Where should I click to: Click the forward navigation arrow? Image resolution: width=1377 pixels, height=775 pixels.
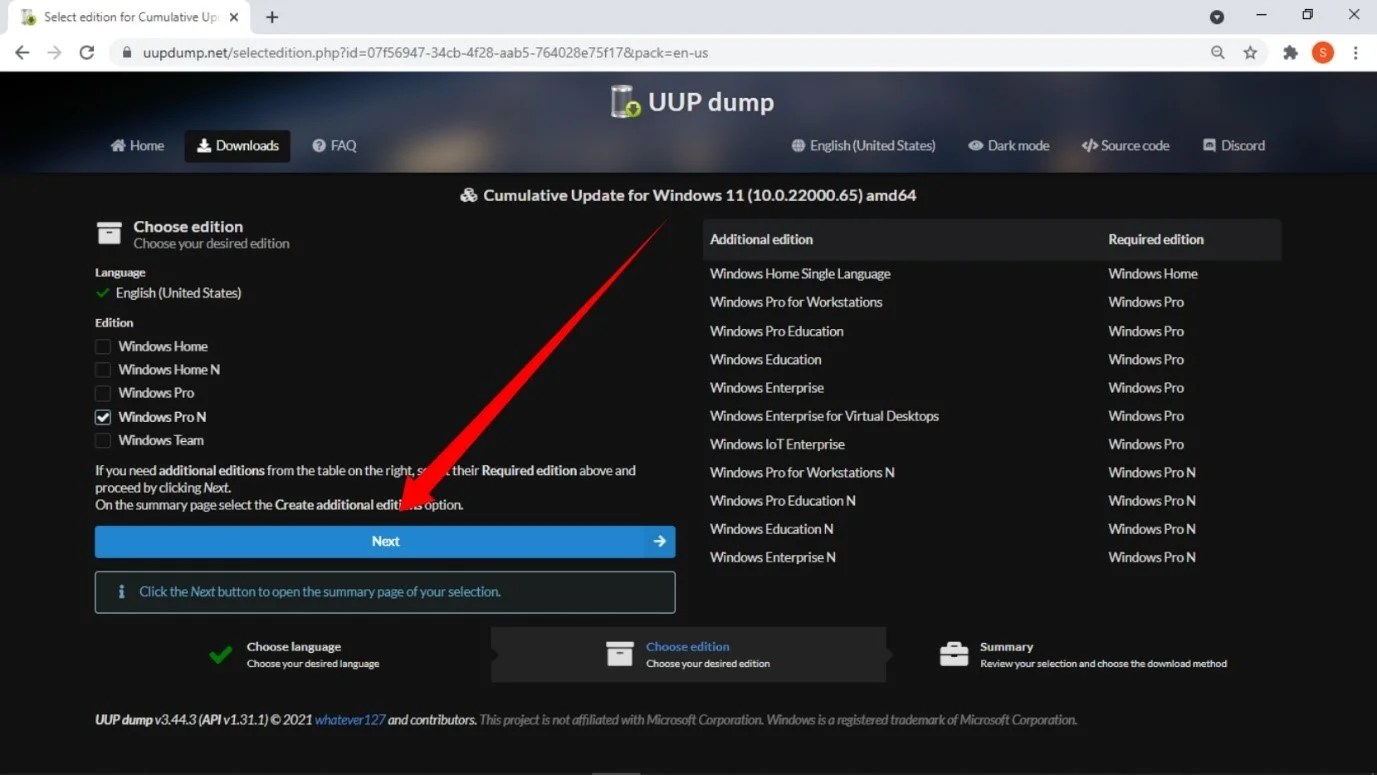coord(54,53)
